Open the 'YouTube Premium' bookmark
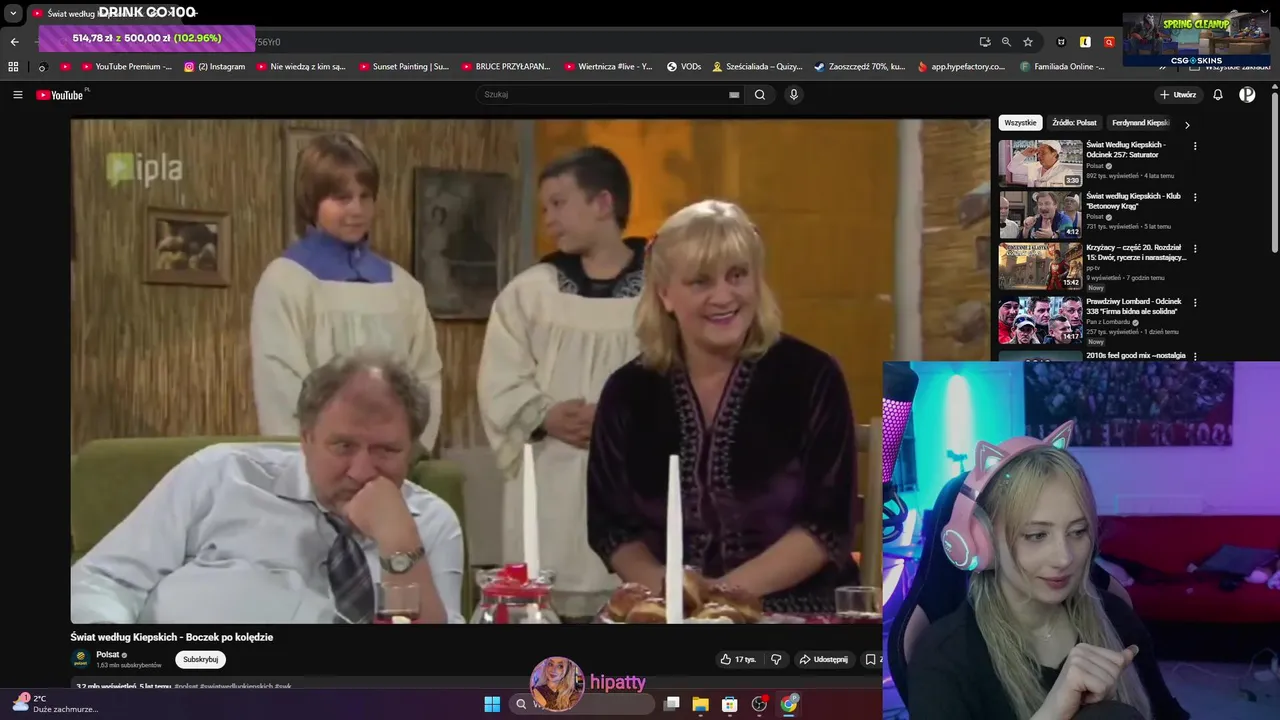1280x720 pixels. coord(126,67)
